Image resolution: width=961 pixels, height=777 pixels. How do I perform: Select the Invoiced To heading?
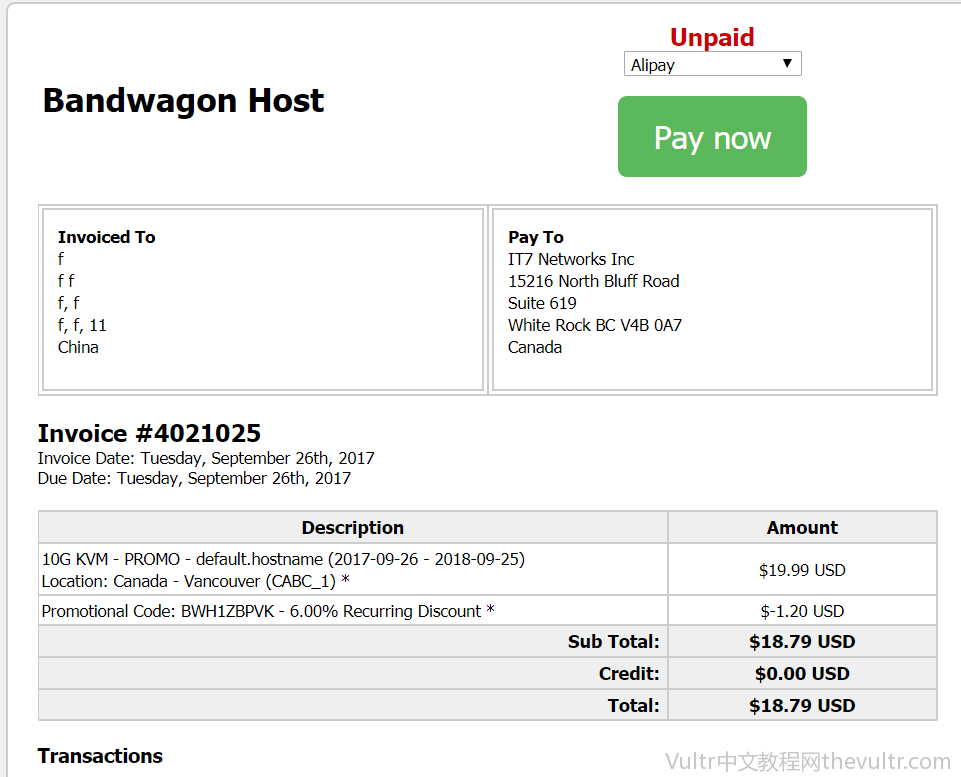tap(107, 237)
